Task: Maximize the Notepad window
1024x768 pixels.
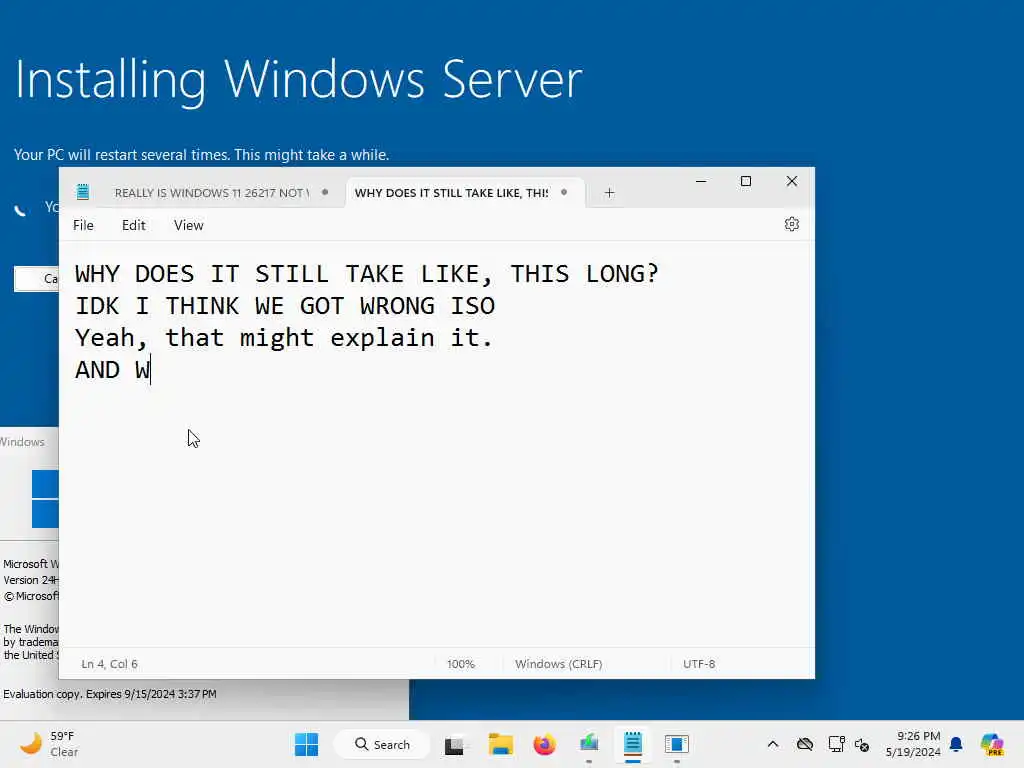Action: coord(746,182)
